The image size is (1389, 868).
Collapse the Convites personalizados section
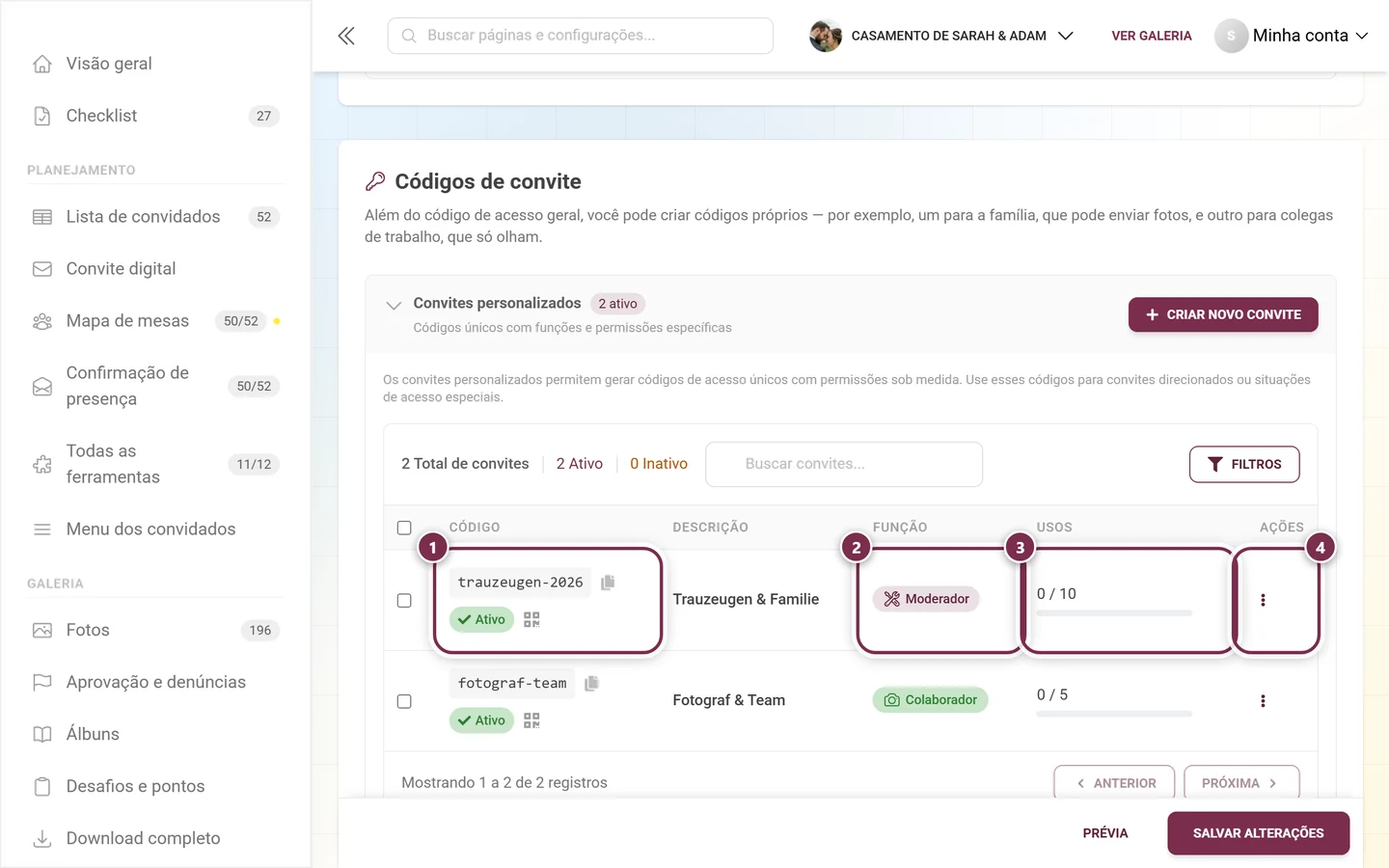394,306
